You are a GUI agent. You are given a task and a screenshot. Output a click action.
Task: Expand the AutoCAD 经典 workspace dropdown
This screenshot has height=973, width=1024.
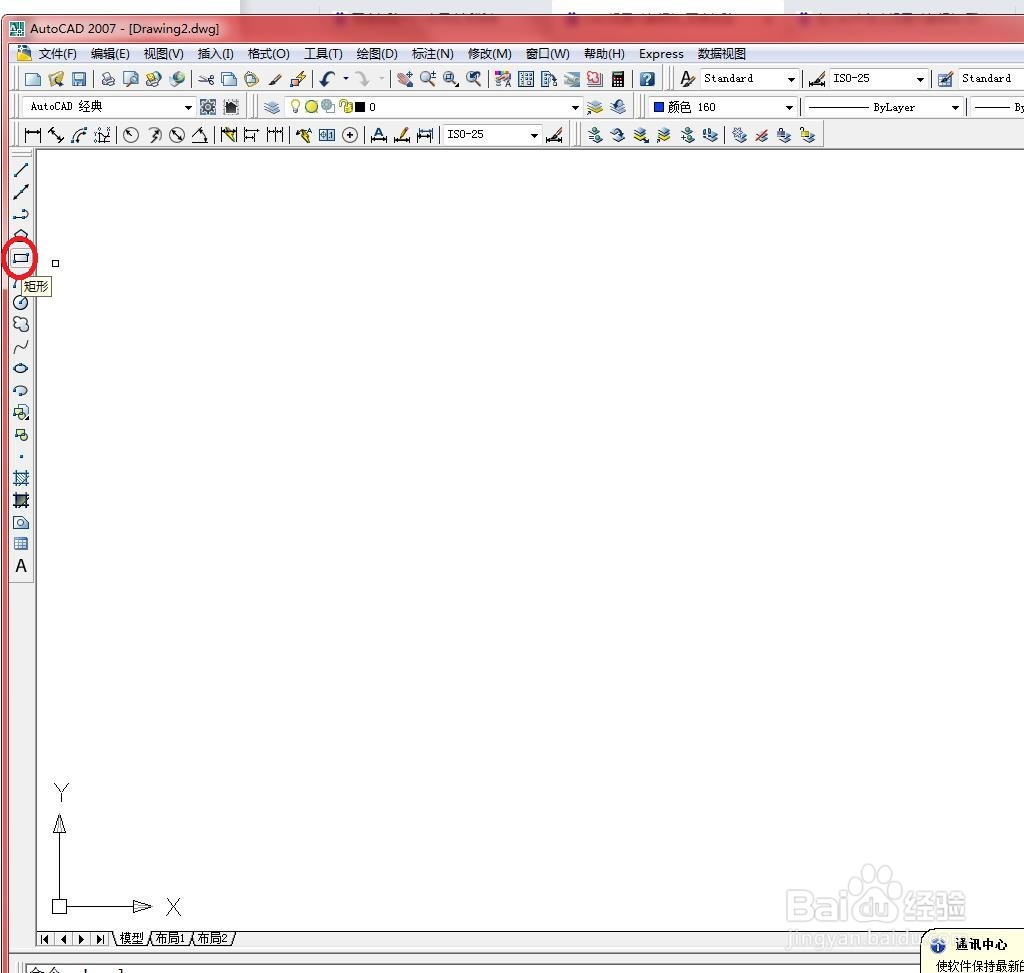(x=188, y=107)
